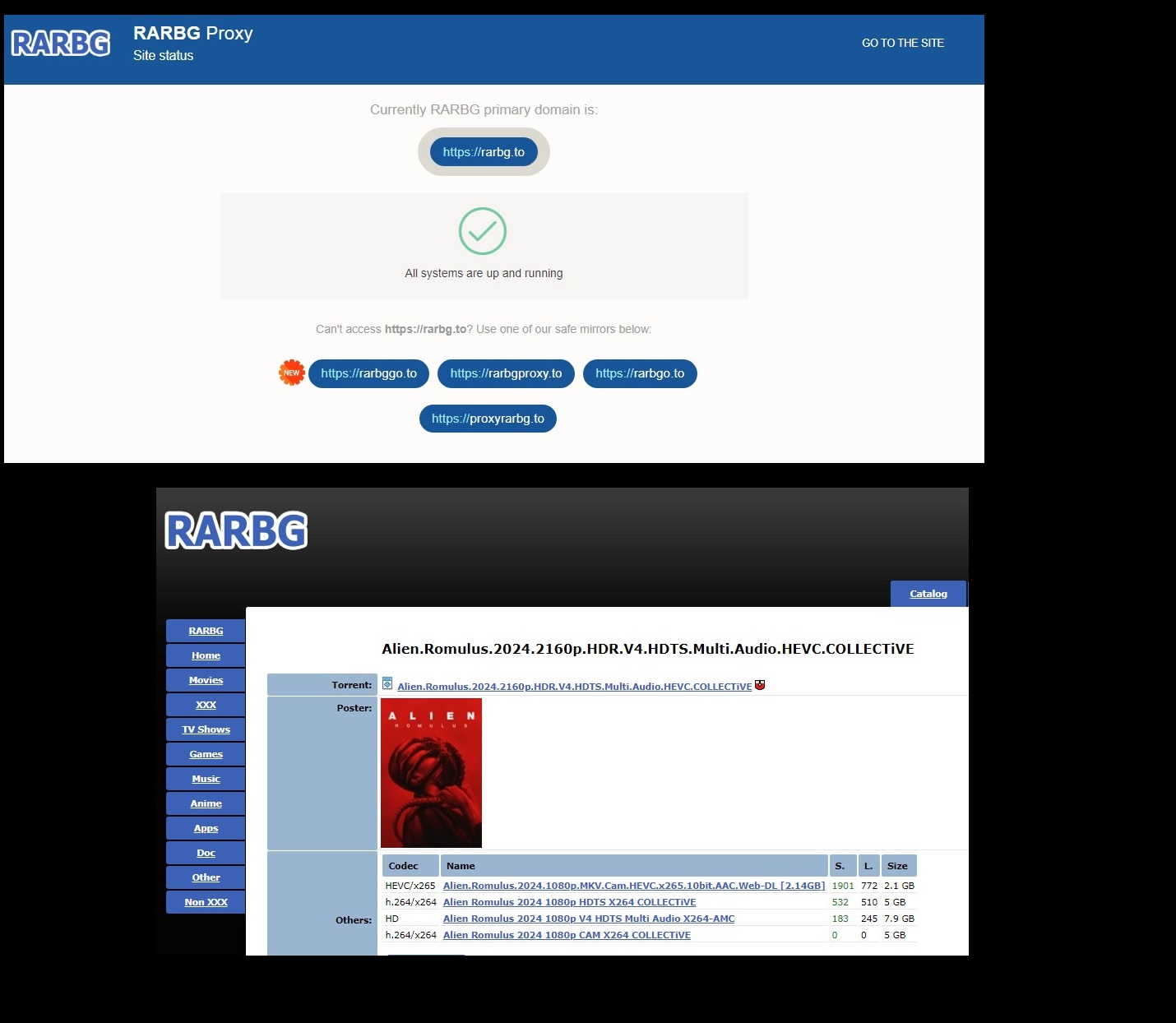Screen dimensions: 1176x1023
Task: Click the Codec column header
Action: pos(410,866)
